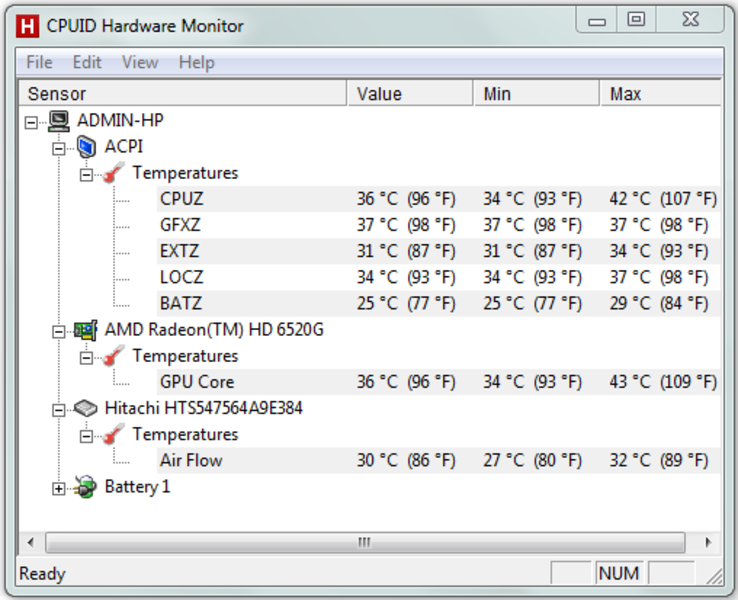This screenshot has height=600, width=738.
Task: Click GFXZ current value 37 °C (98 °F)
Action: click(x=406, y=225)
